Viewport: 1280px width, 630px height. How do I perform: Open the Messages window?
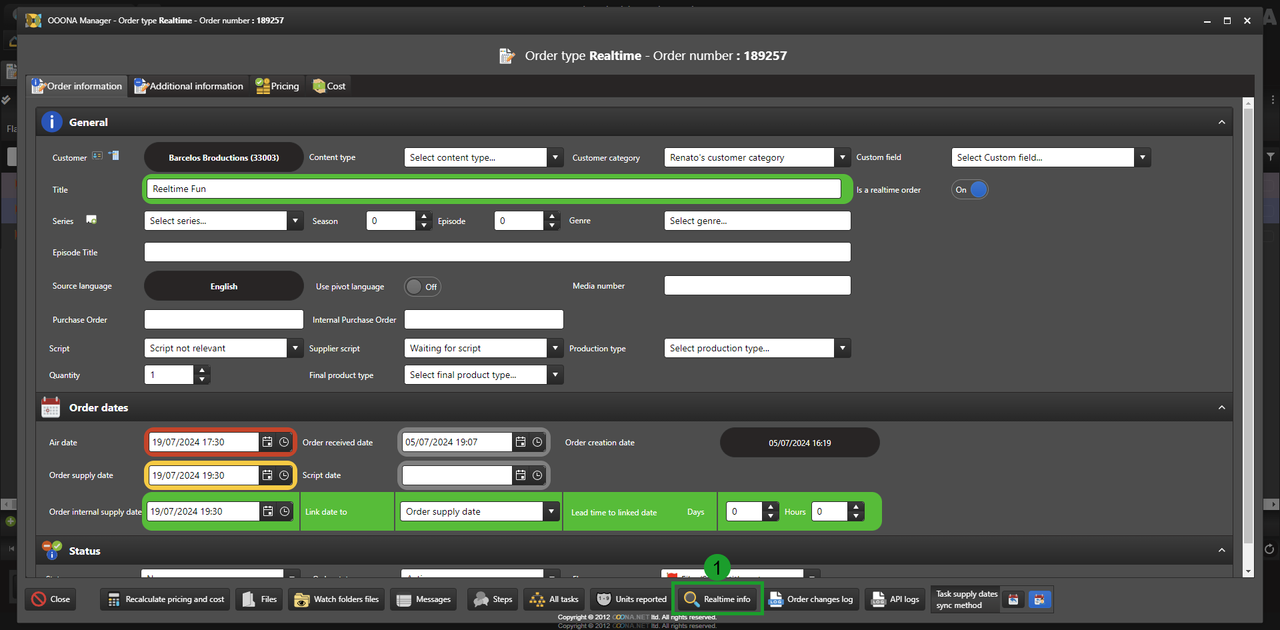tap(423, 599)
